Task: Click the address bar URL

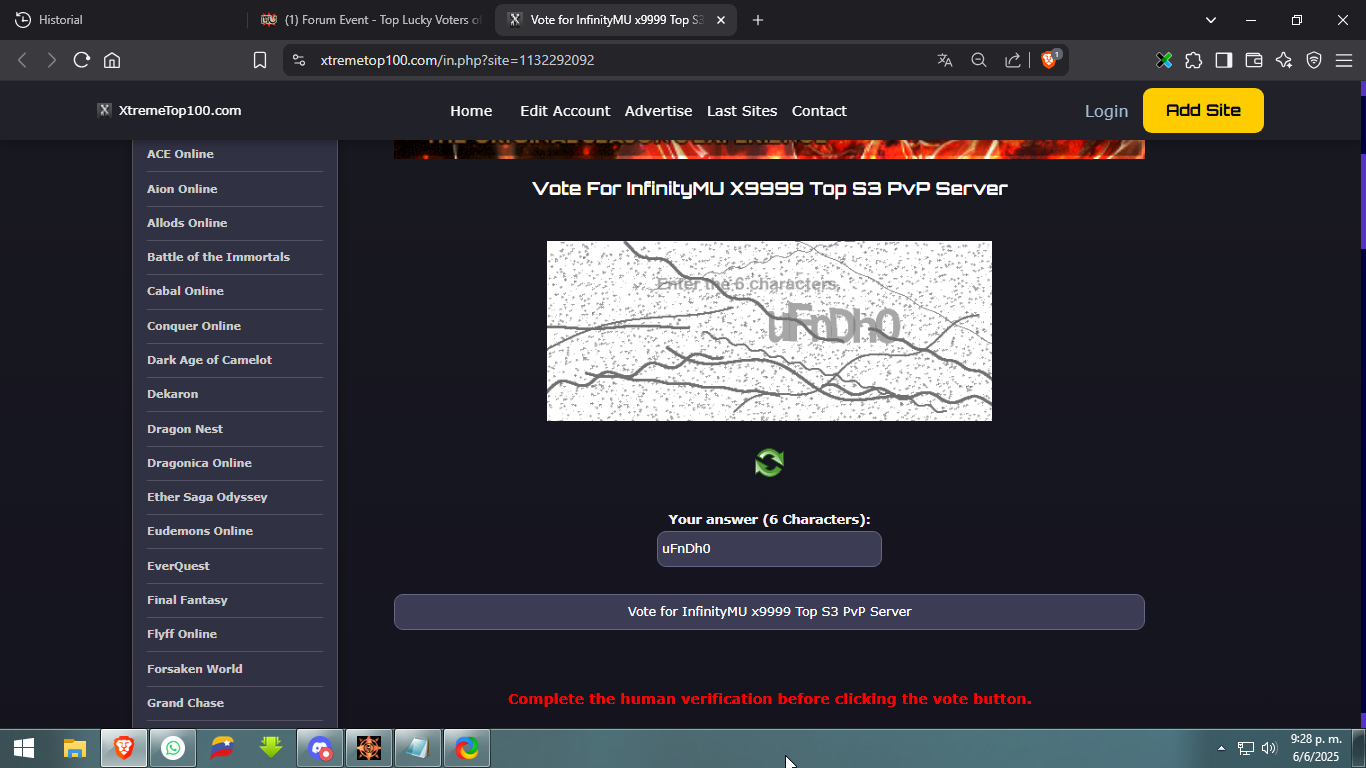Action: coord(458,60)
